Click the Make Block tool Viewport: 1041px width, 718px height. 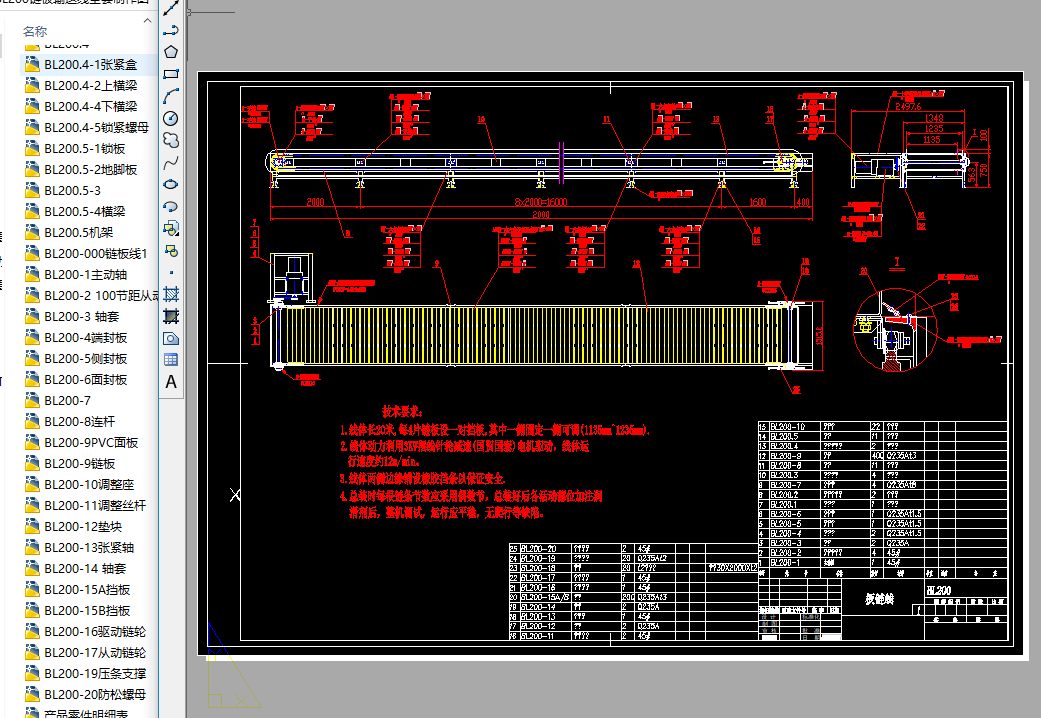click(171, 250)
